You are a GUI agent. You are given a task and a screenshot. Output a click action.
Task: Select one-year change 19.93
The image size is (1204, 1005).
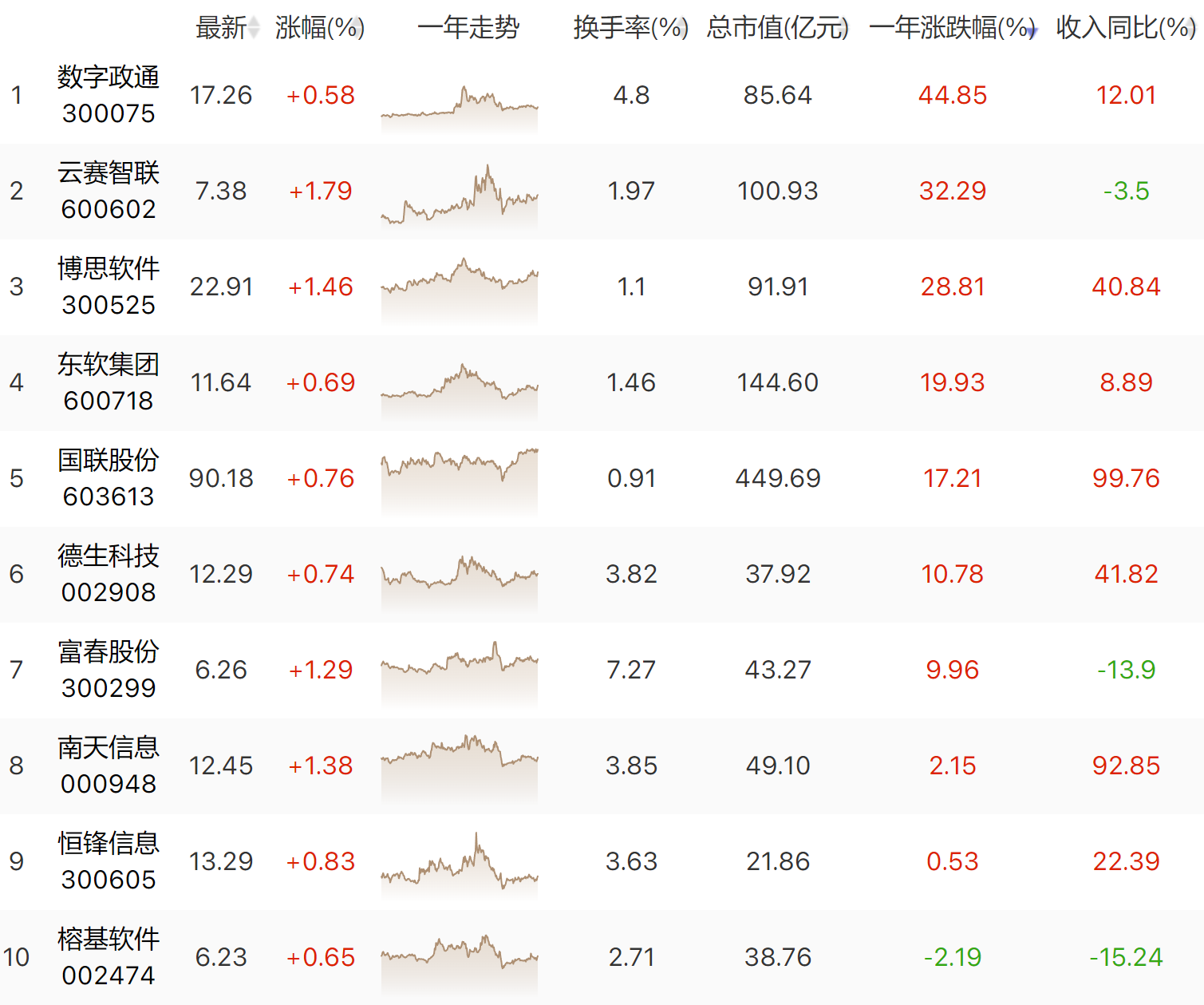click(953, 382)
